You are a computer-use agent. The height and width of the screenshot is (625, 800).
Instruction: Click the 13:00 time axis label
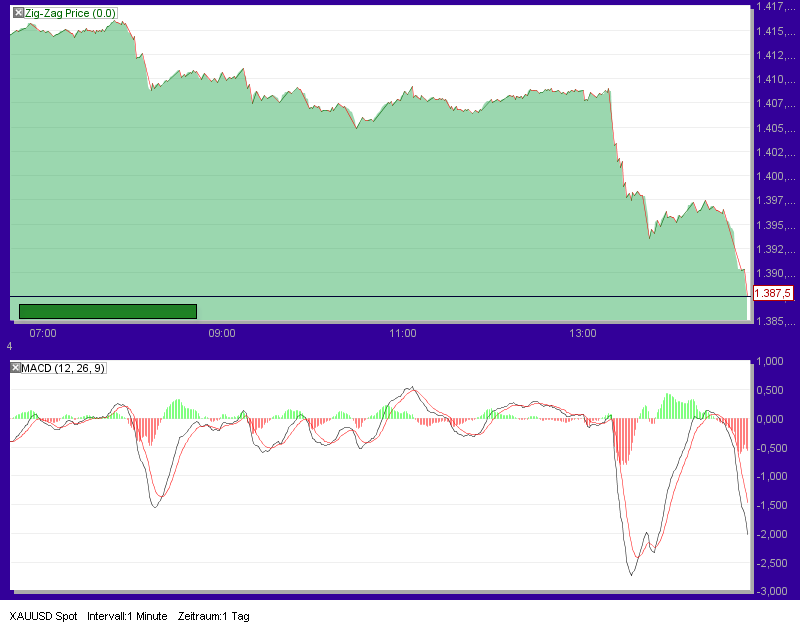tap(585, 334)
